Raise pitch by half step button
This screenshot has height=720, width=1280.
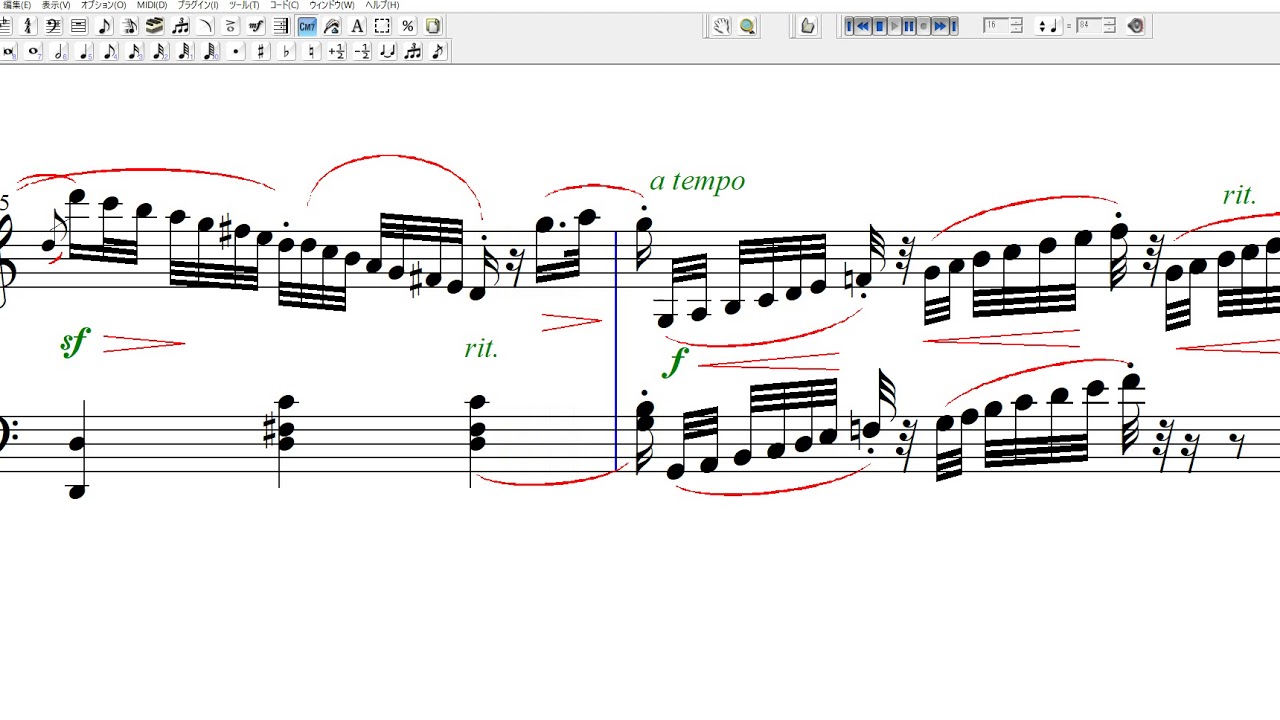click(x=337, y=52)
